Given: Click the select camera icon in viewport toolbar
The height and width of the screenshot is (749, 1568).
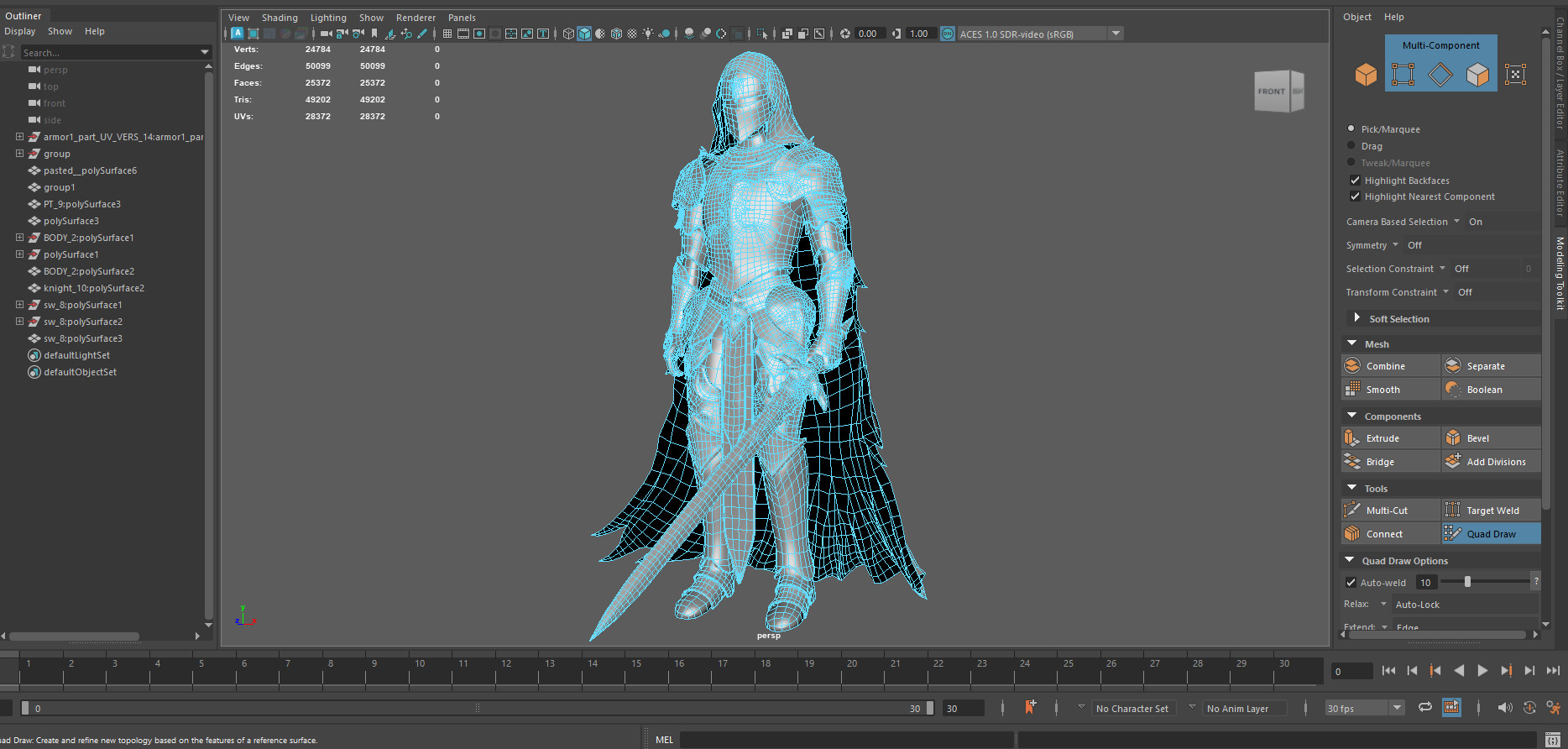Looking at the screenshot, I should pos(326,34).
